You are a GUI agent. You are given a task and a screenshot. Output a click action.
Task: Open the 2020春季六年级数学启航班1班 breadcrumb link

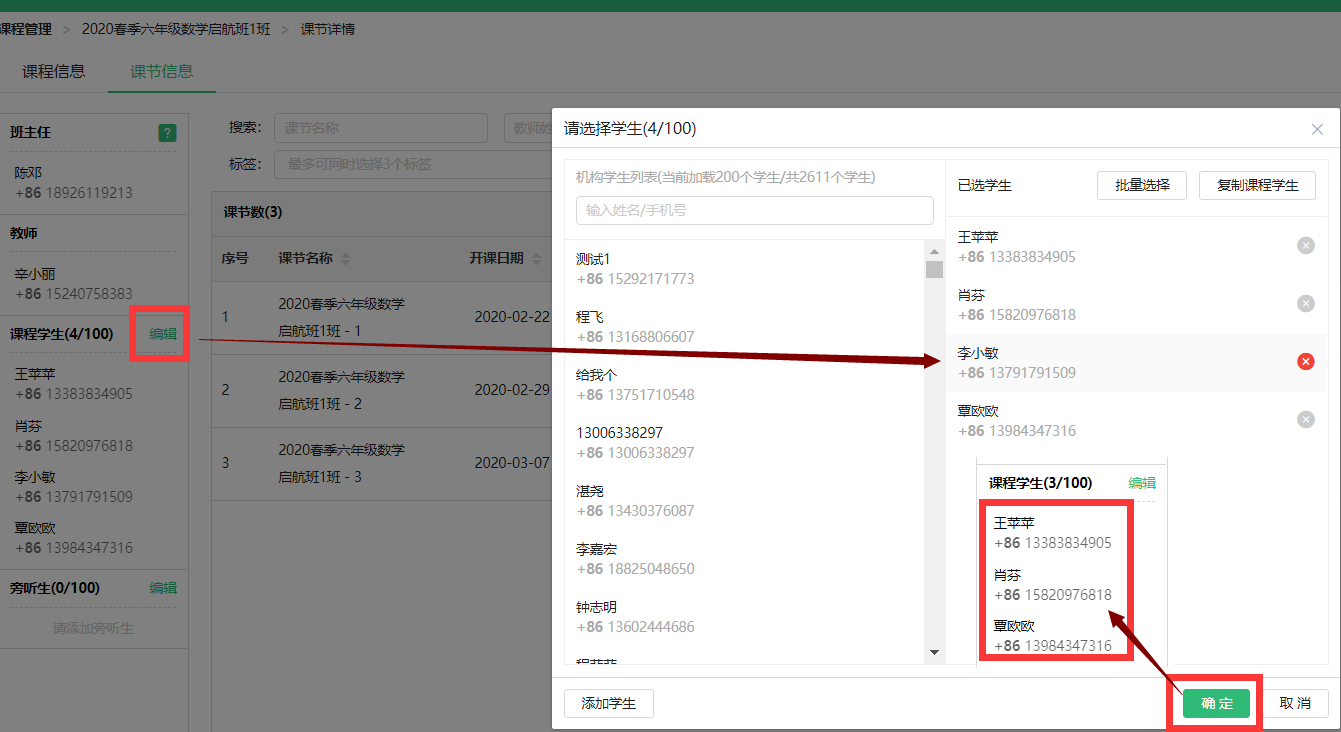[x=176, y=30]
